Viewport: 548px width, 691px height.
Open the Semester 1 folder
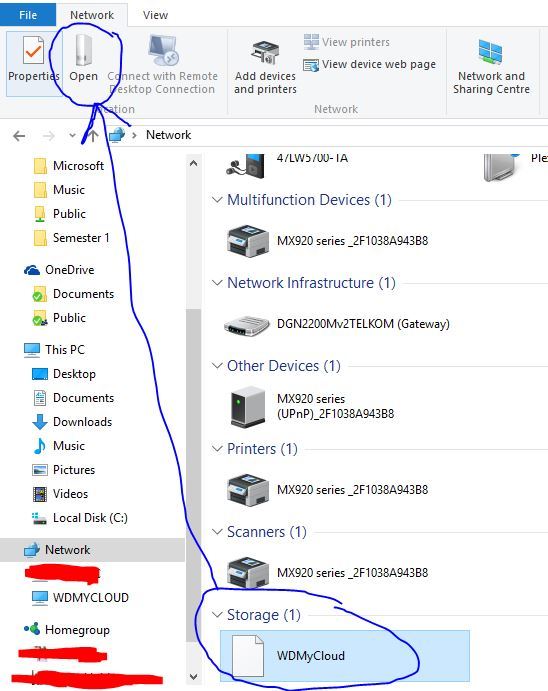(x=72, y=238)
